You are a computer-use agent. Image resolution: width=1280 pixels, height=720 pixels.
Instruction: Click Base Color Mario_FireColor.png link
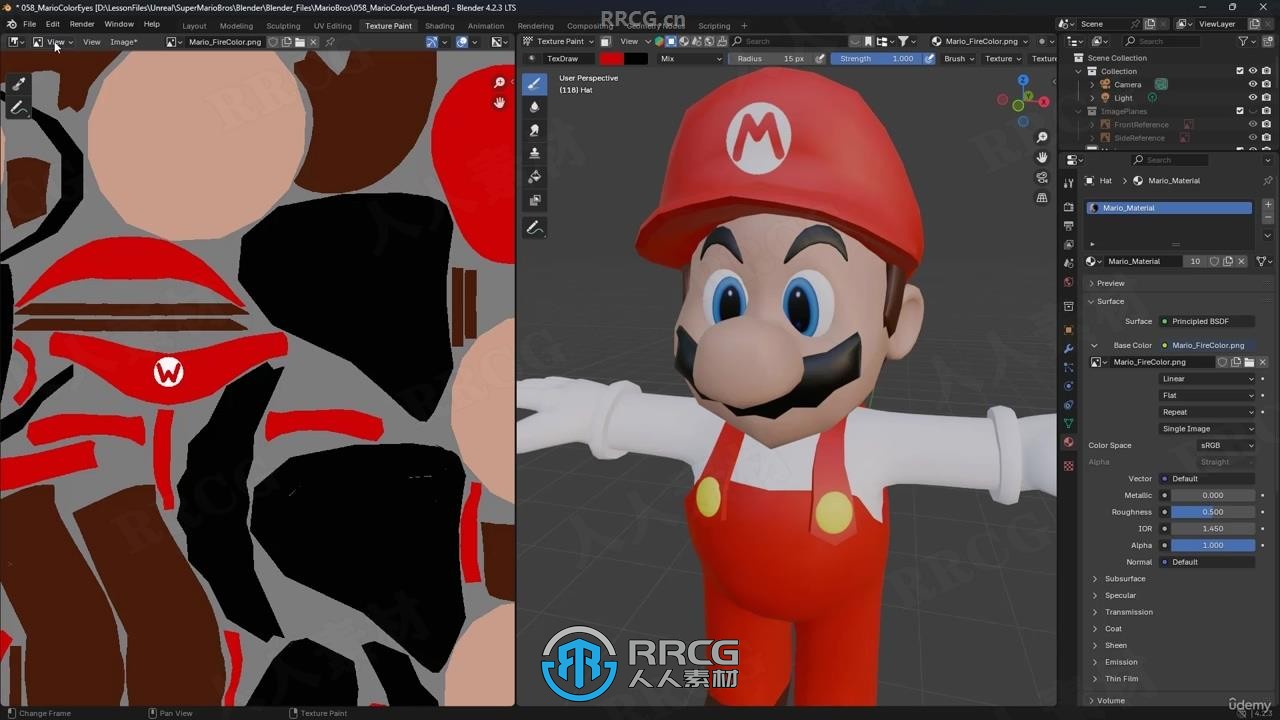tap(1207, 345)
